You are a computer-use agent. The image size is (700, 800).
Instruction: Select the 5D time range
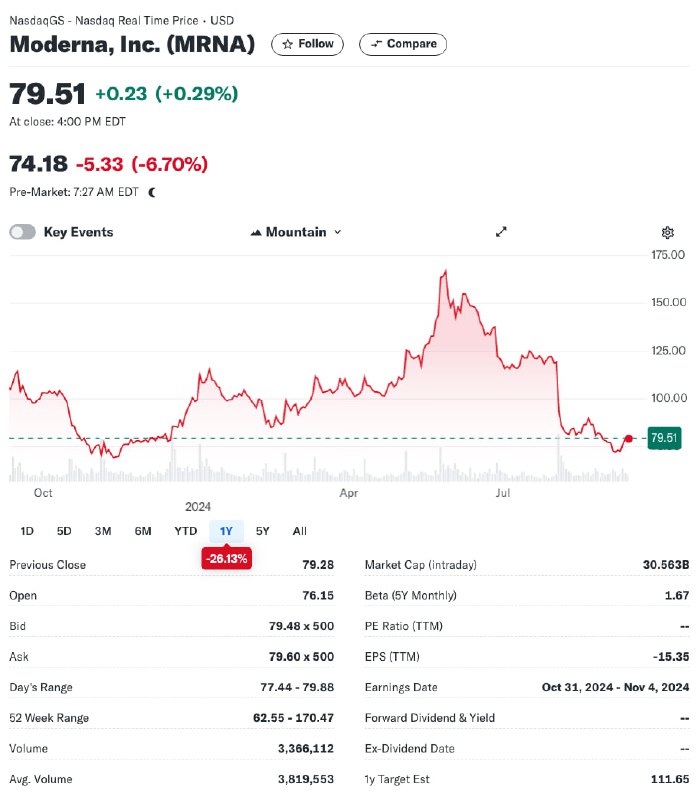point(64,531)
